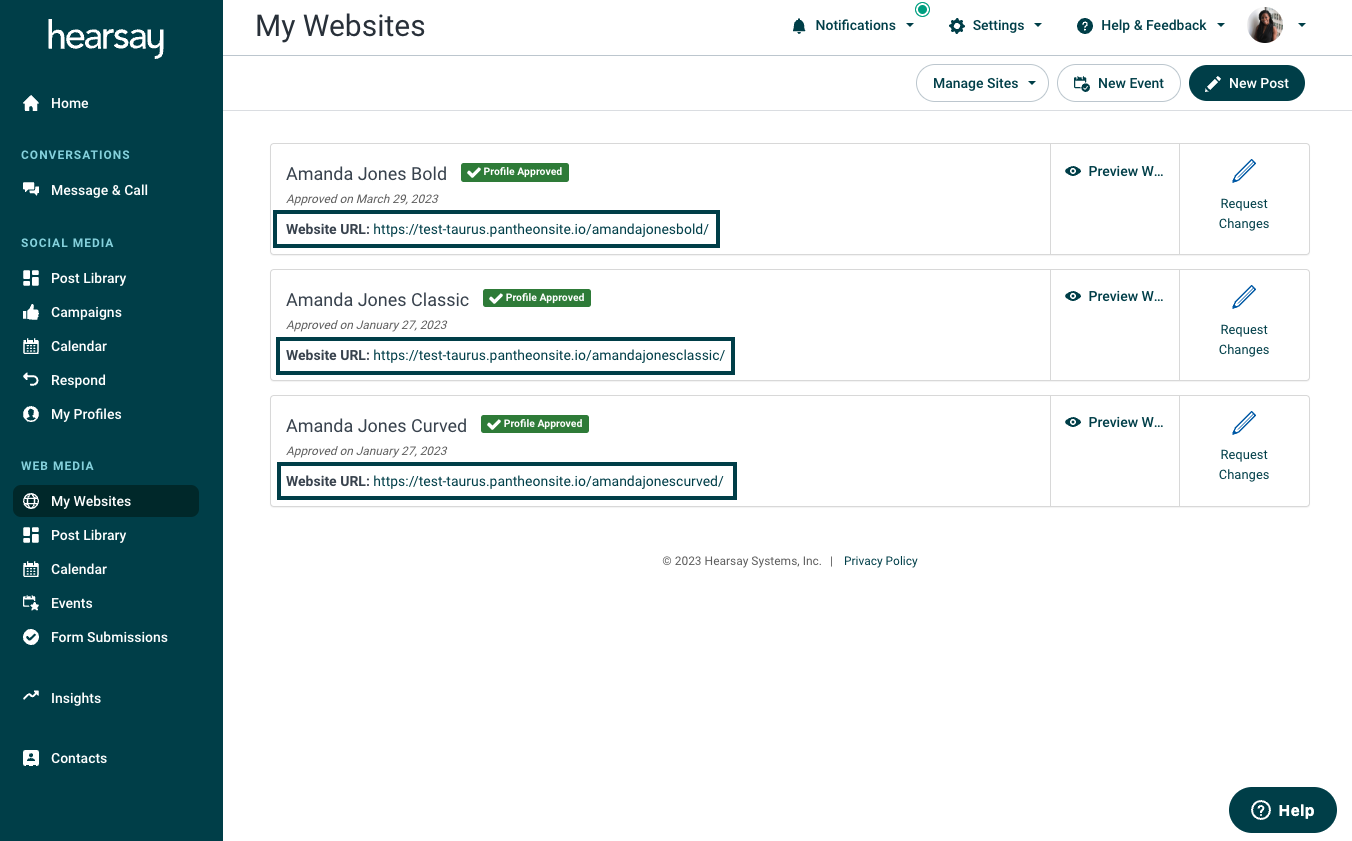
Task: Click pencil icon for Amanda Jones Classic
Action: tap(1244, 297)
